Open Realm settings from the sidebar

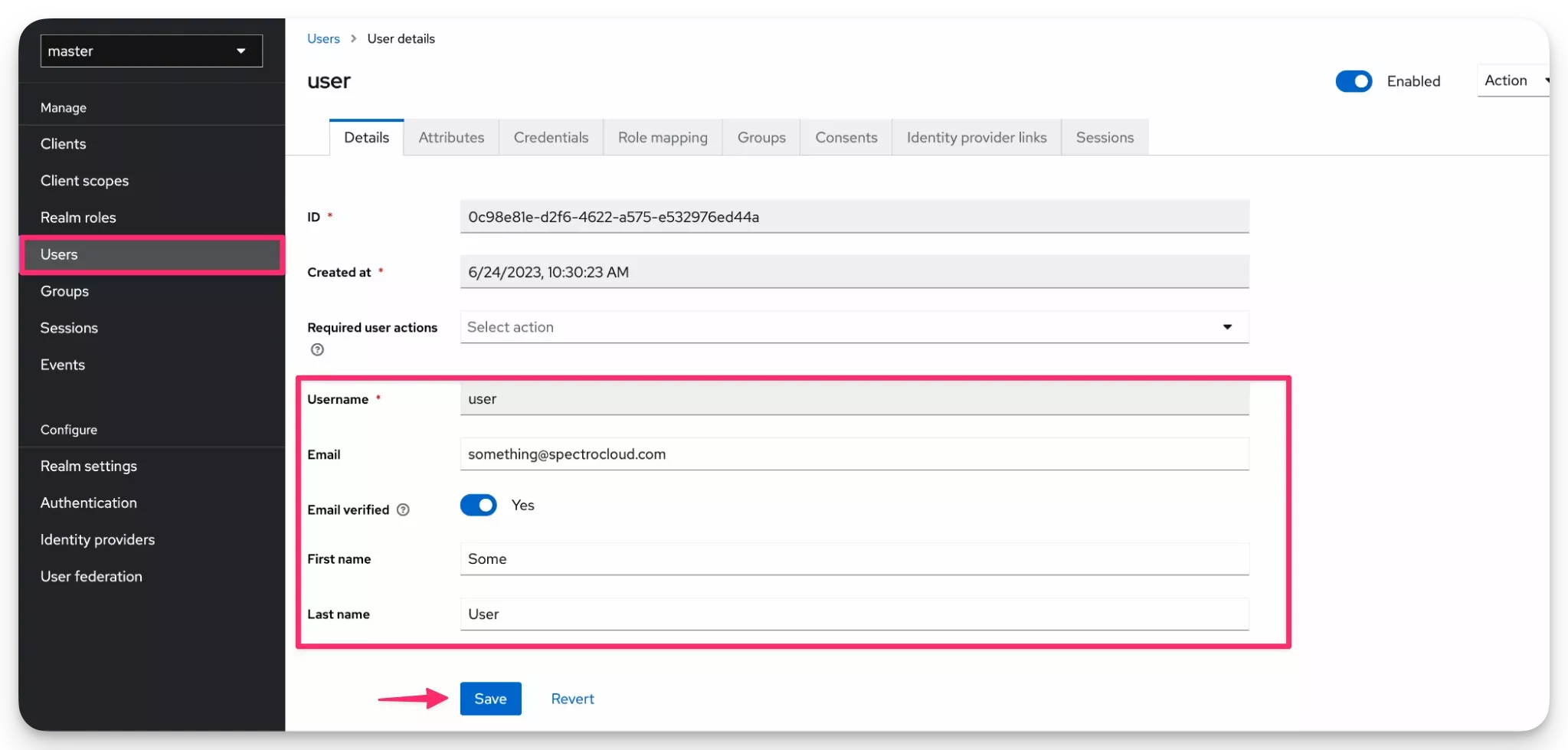(x=89, y=465)
